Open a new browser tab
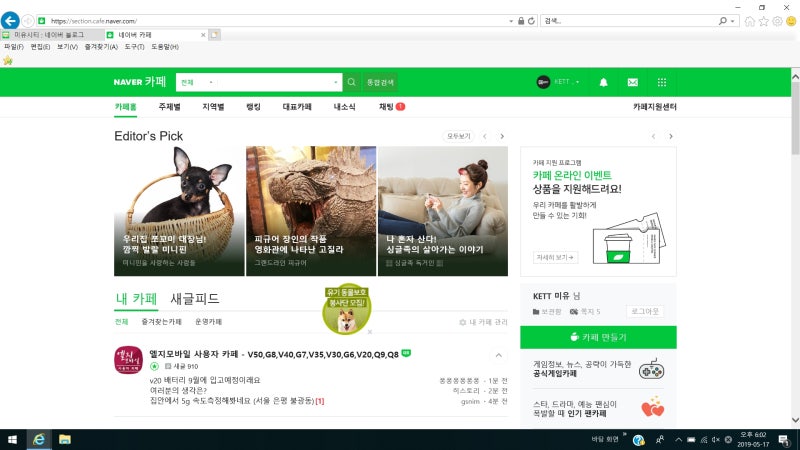This screenshot has width=800, height=450. coord(215,35)
